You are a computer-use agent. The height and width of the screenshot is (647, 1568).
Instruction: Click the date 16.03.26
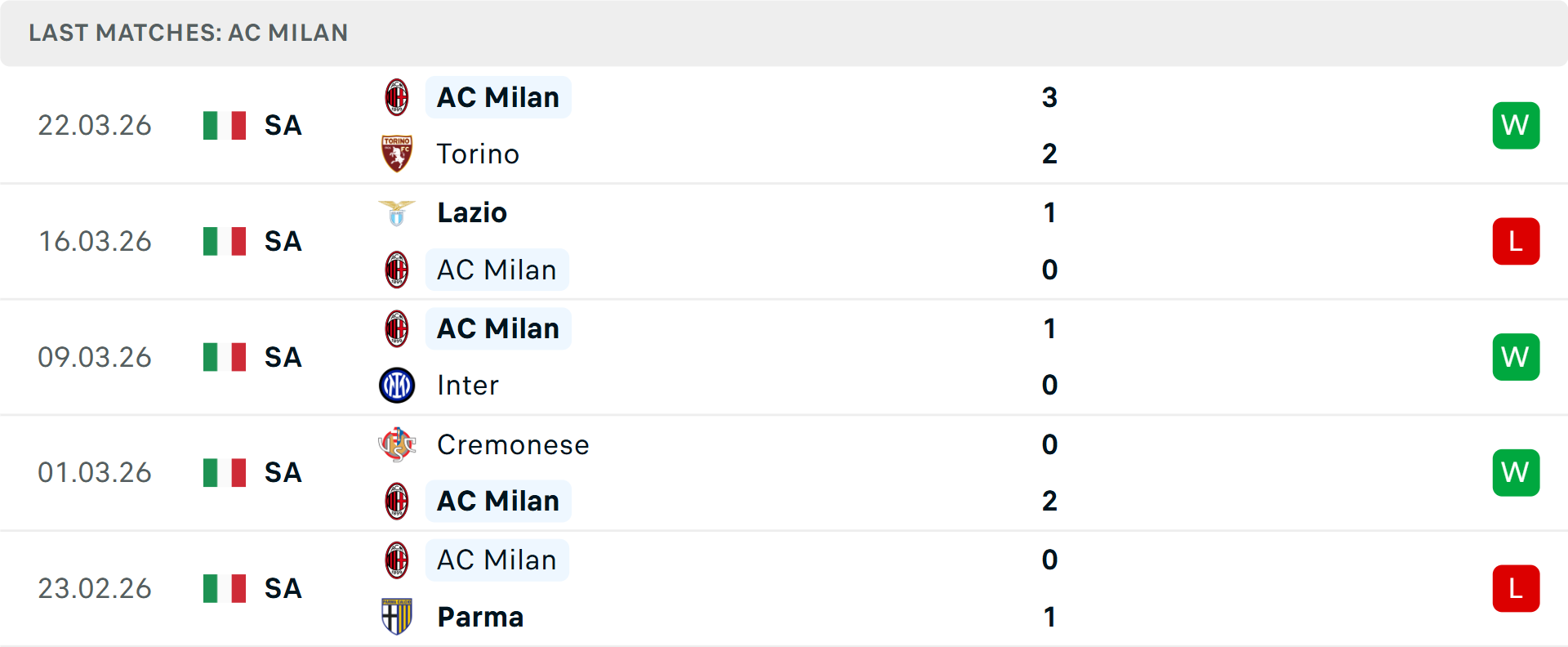pos(95,241)
